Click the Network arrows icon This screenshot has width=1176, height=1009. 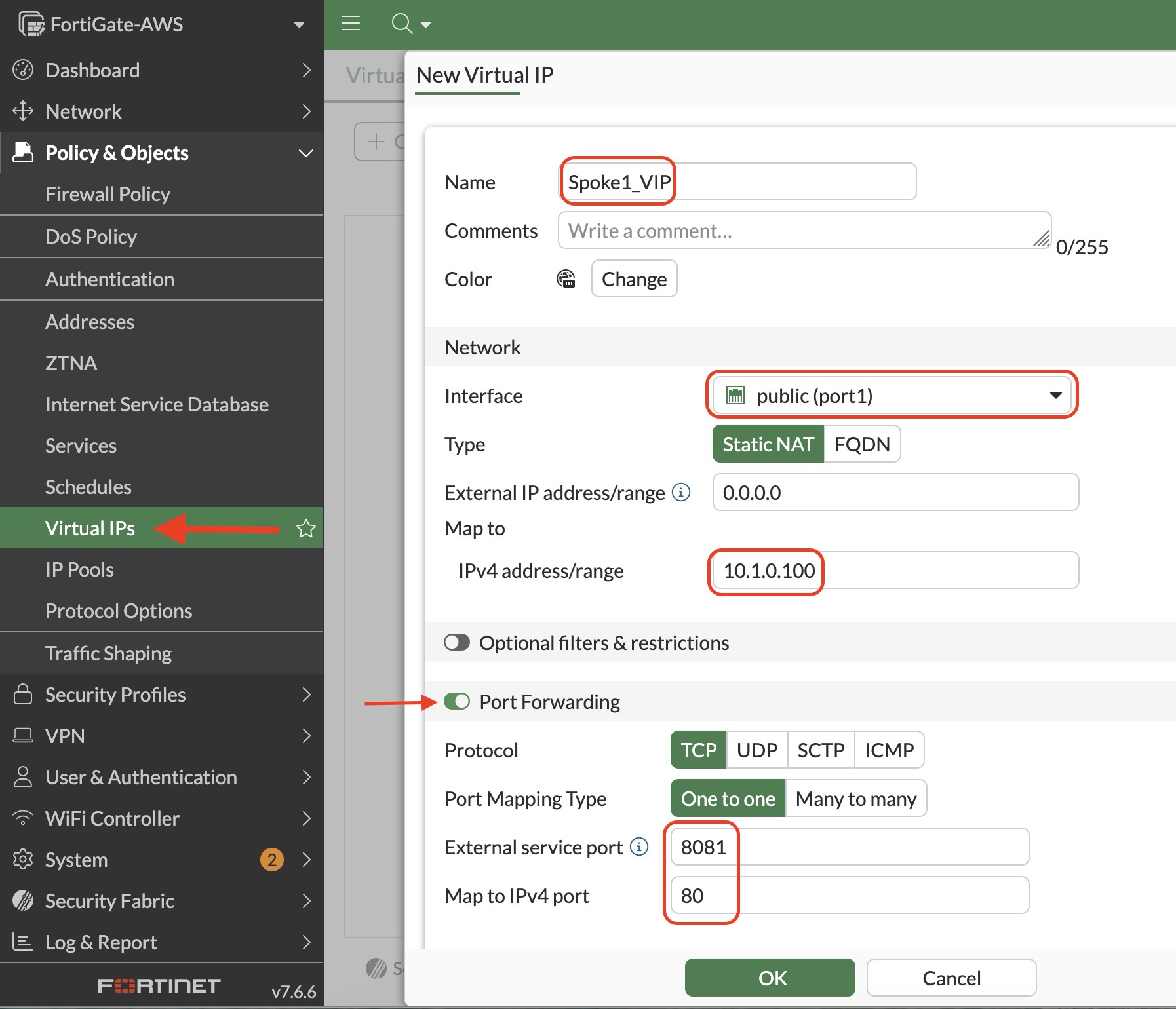[x=23, y=111]
